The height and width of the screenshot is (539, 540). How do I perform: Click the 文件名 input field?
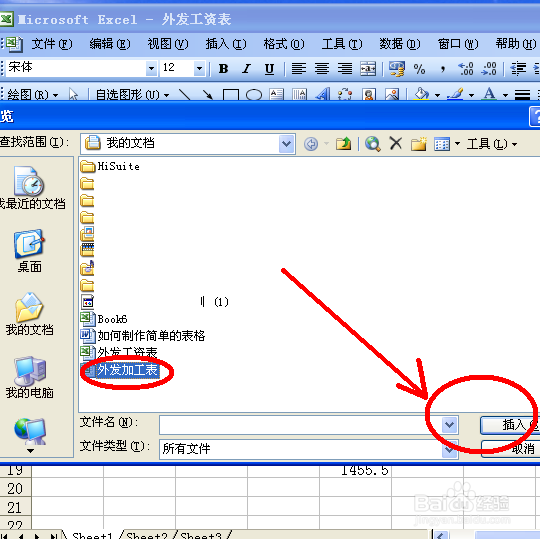[x=300, y=425]
